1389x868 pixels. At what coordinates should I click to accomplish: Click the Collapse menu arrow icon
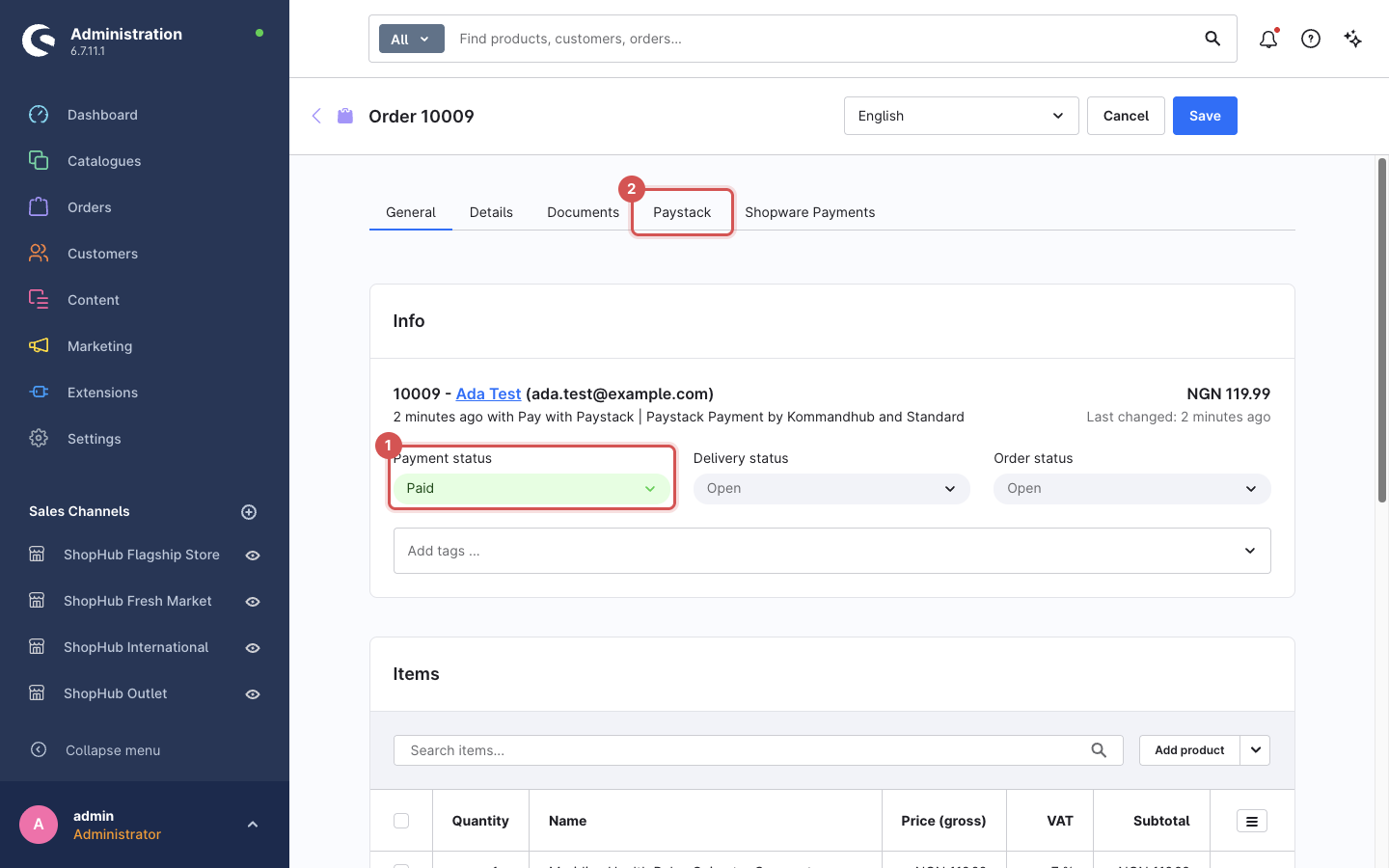click(39, 749)
